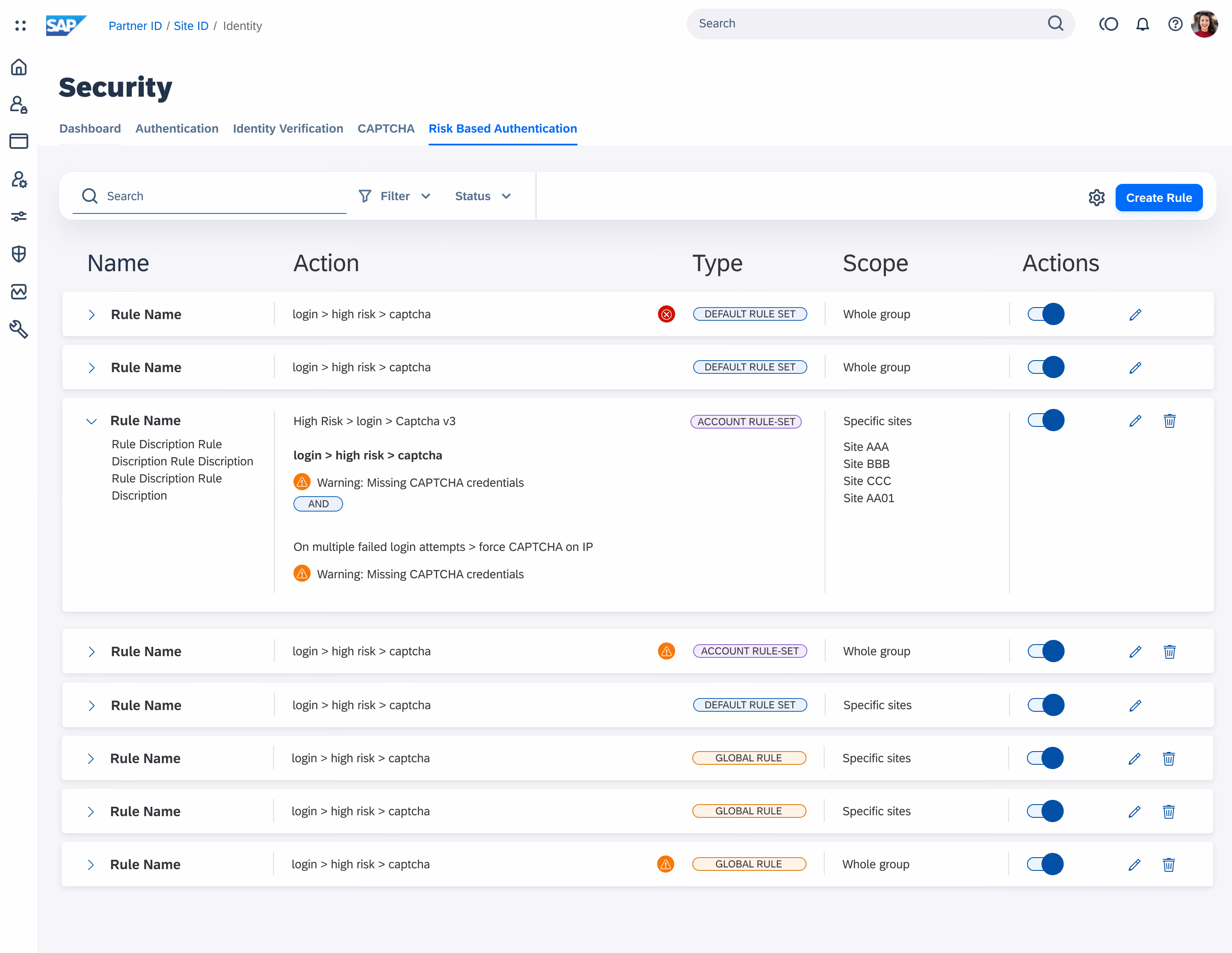Click the red error icon on the first rule
The height and width of the screenshot is (953, 1232).
coord(666,314)
